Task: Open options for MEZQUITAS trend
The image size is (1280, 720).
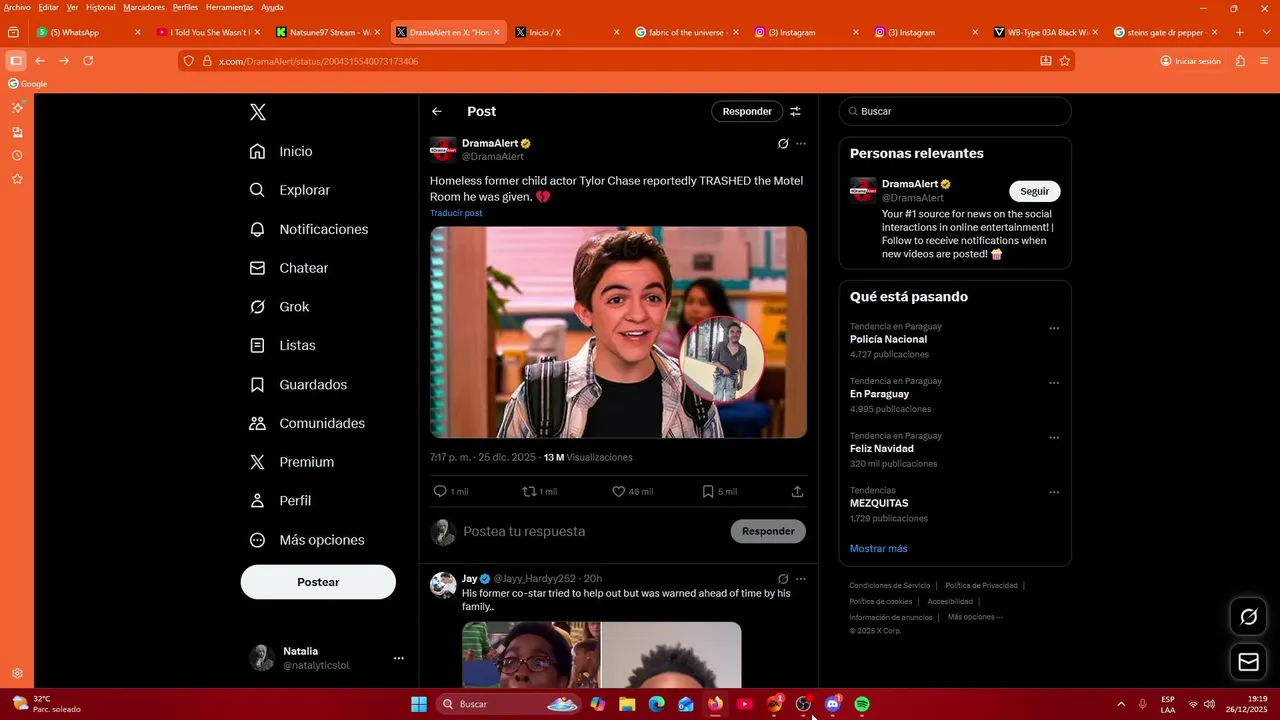Action: [1054, 492]
